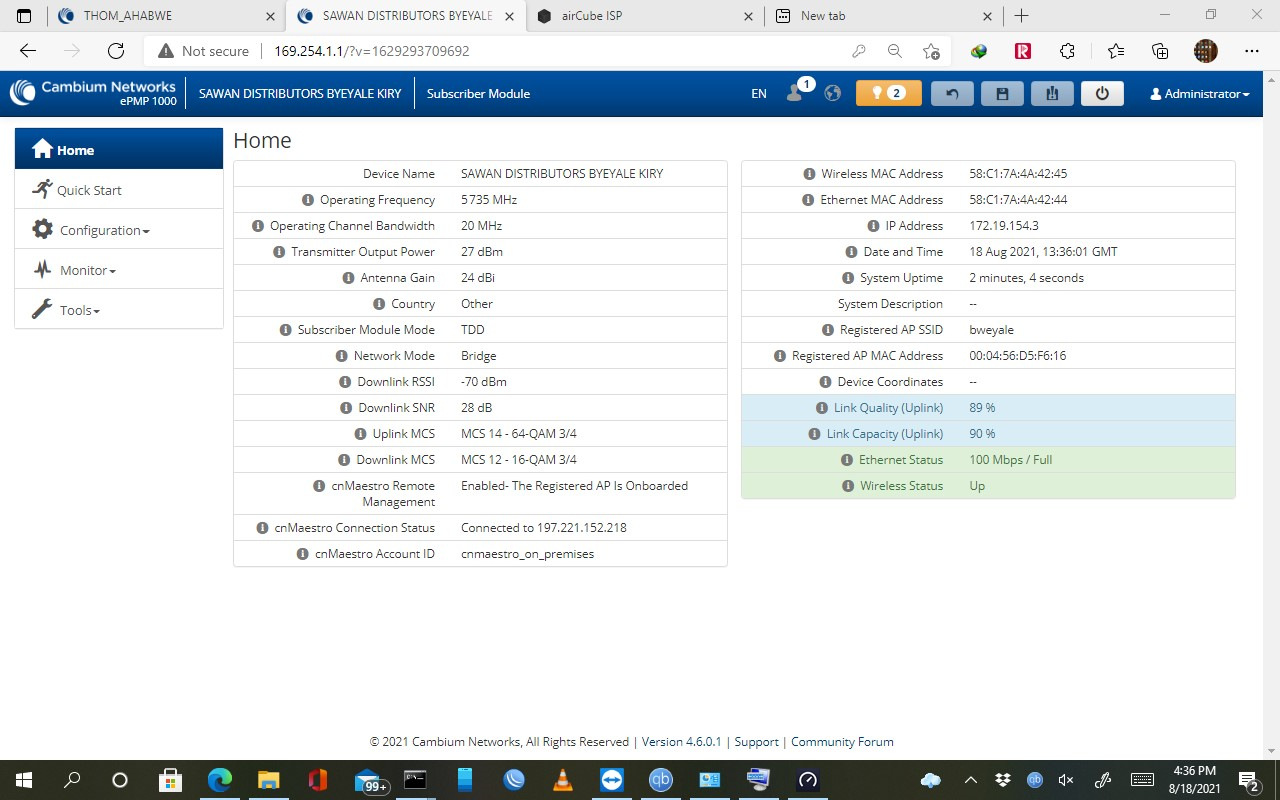Open the Community Forum link

842,742
